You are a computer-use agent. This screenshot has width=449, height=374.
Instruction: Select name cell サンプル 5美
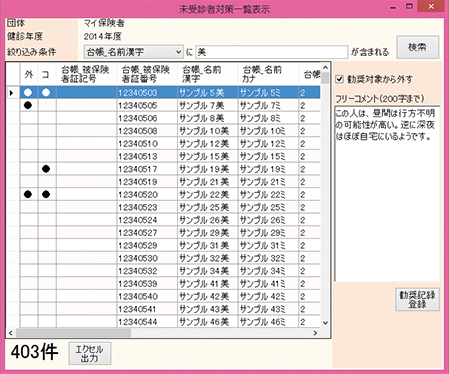coord(208,93)
